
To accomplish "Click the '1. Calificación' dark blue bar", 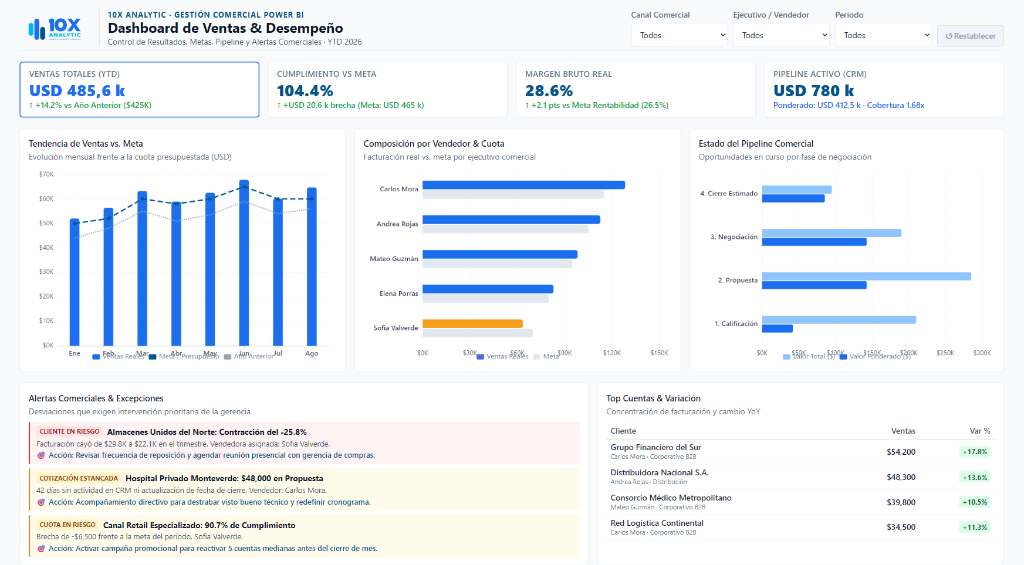I will click(x=777, y=329).
